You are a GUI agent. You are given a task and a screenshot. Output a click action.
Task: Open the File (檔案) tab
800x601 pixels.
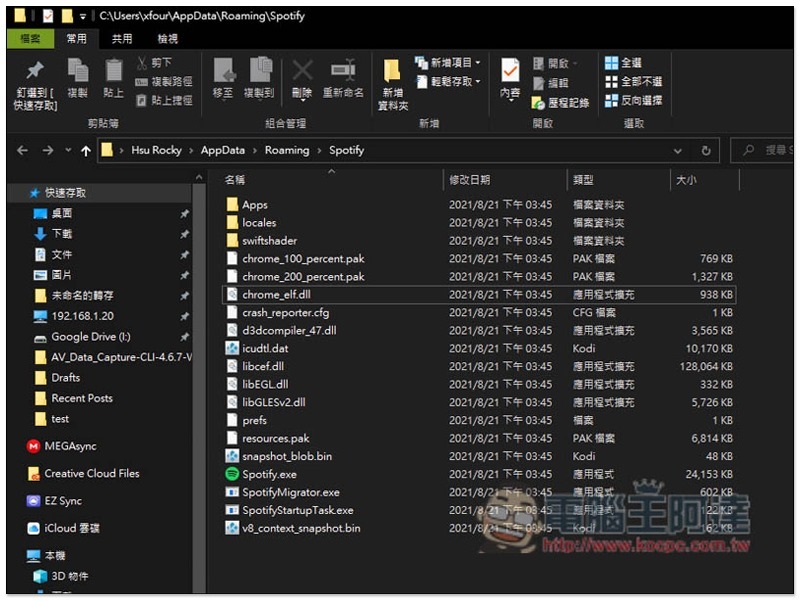30,38
